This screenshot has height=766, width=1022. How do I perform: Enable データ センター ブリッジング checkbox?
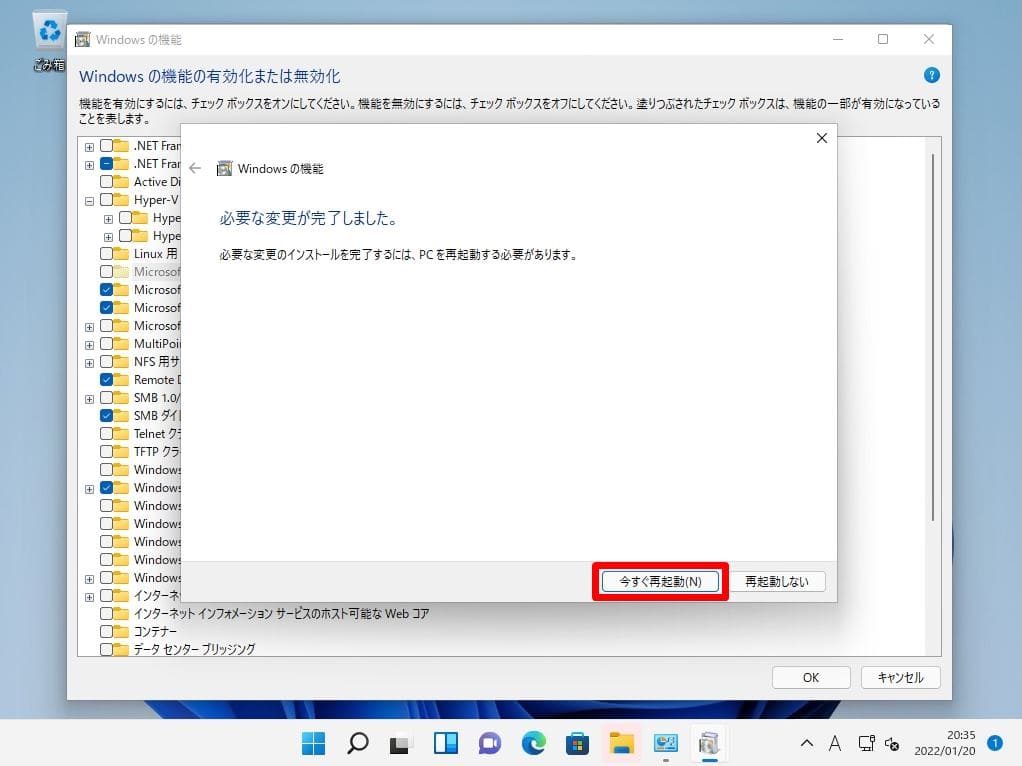[x=106, y=649]
